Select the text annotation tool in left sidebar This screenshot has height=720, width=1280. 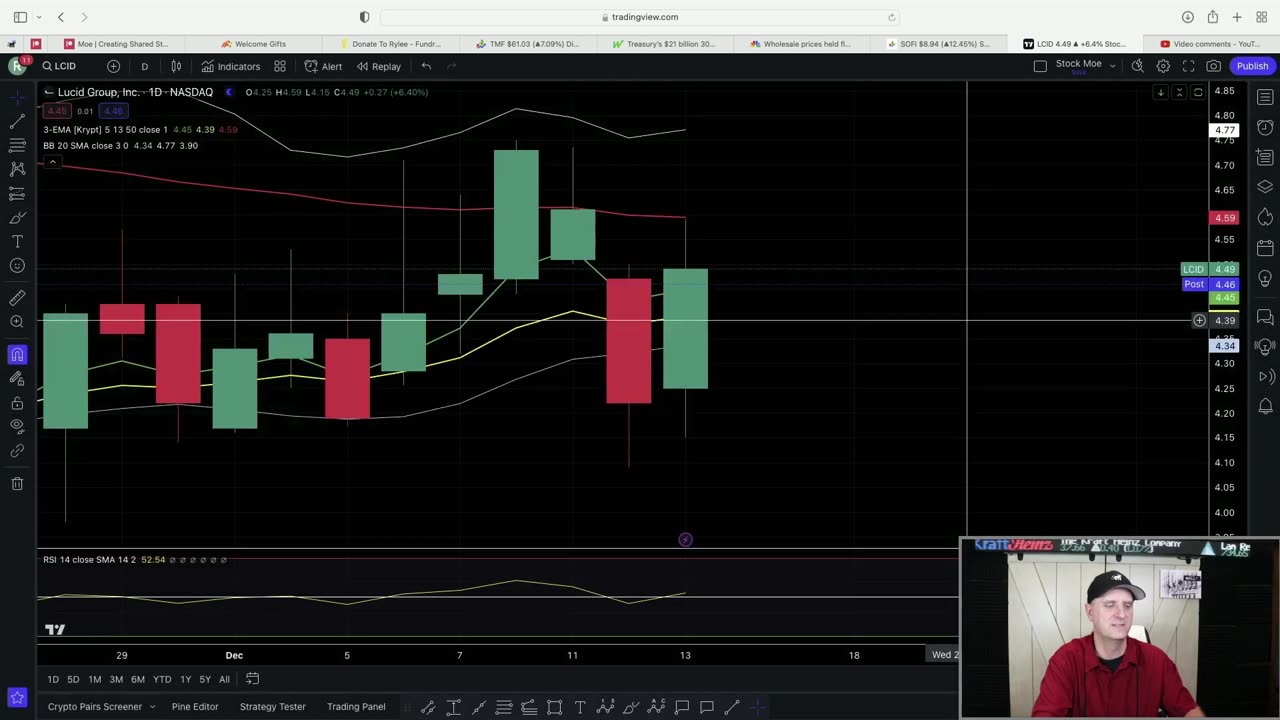pos(17,242)
